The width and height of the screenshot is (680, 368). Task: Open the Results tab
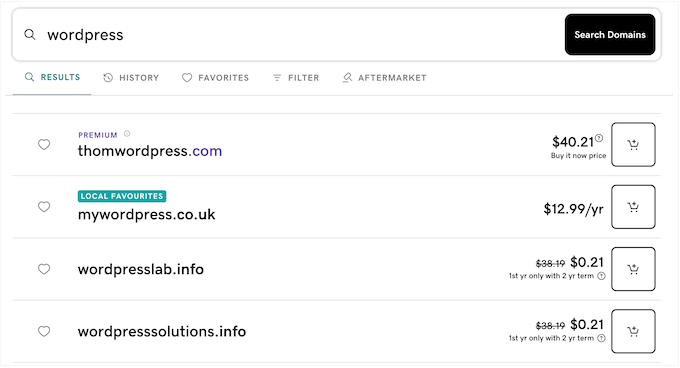52,77
